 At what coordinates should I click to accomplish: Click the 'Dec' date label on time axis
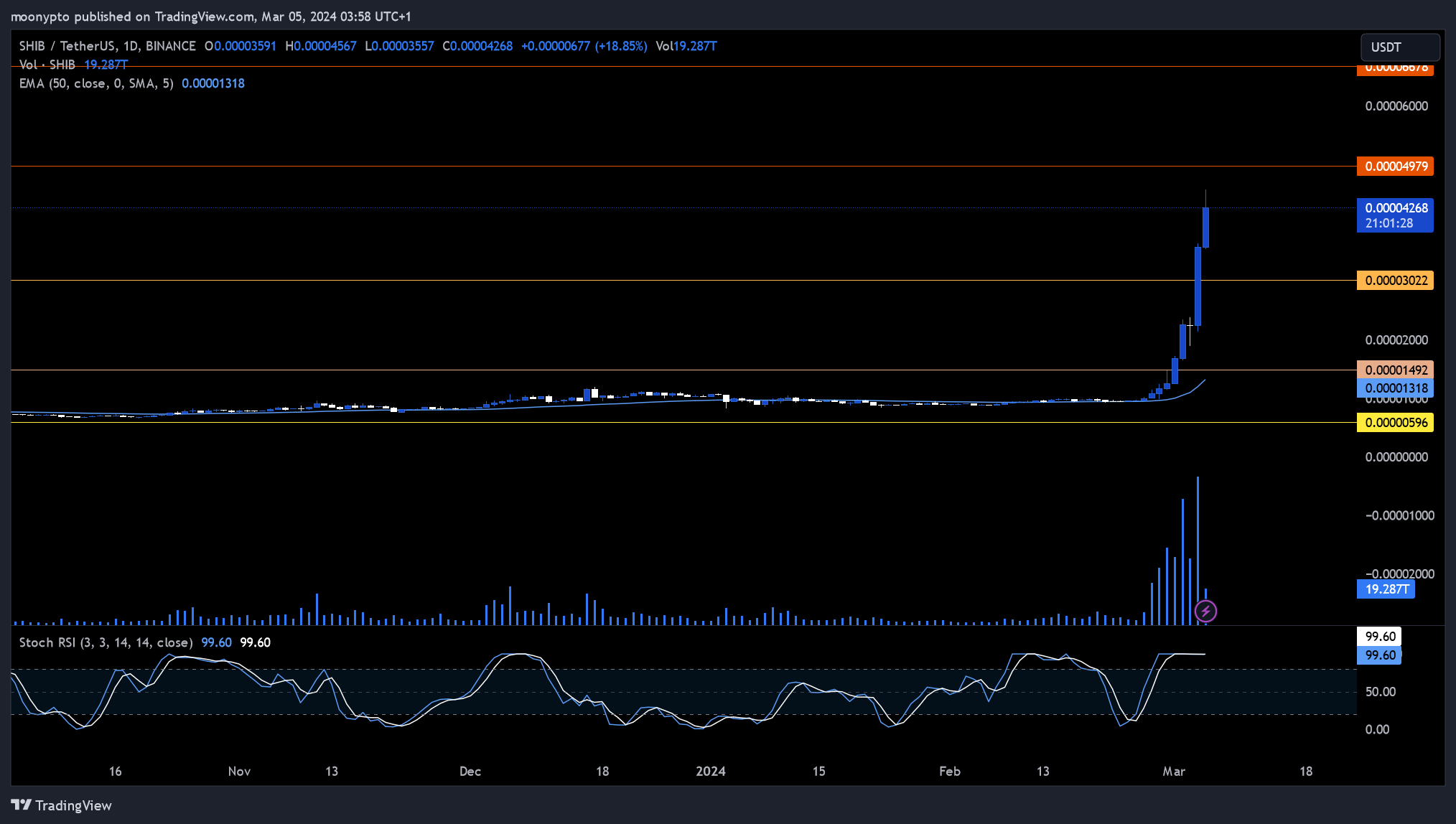[470, 772]
